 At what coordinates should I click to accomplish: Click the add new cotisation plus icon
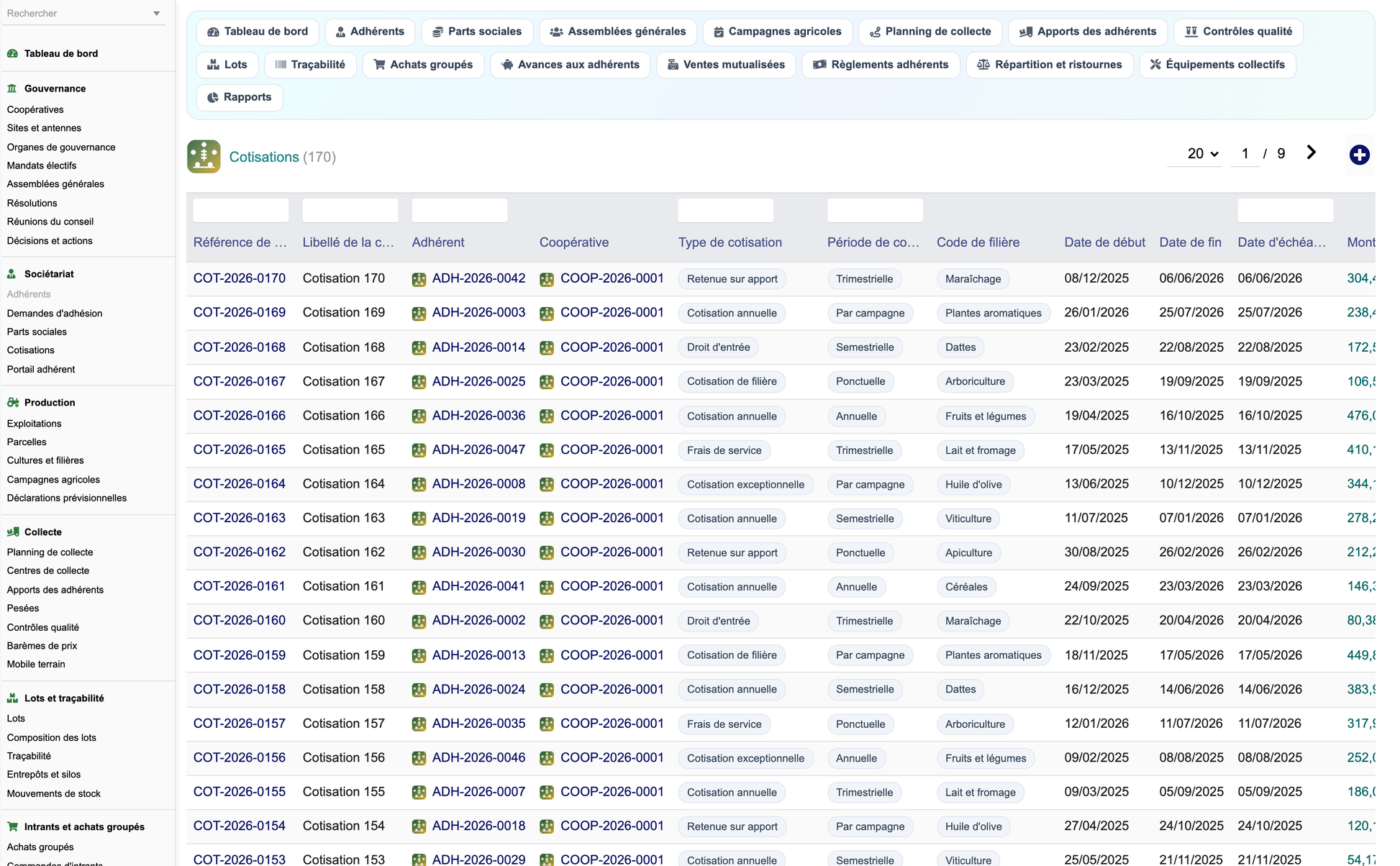click(1359, 155)
